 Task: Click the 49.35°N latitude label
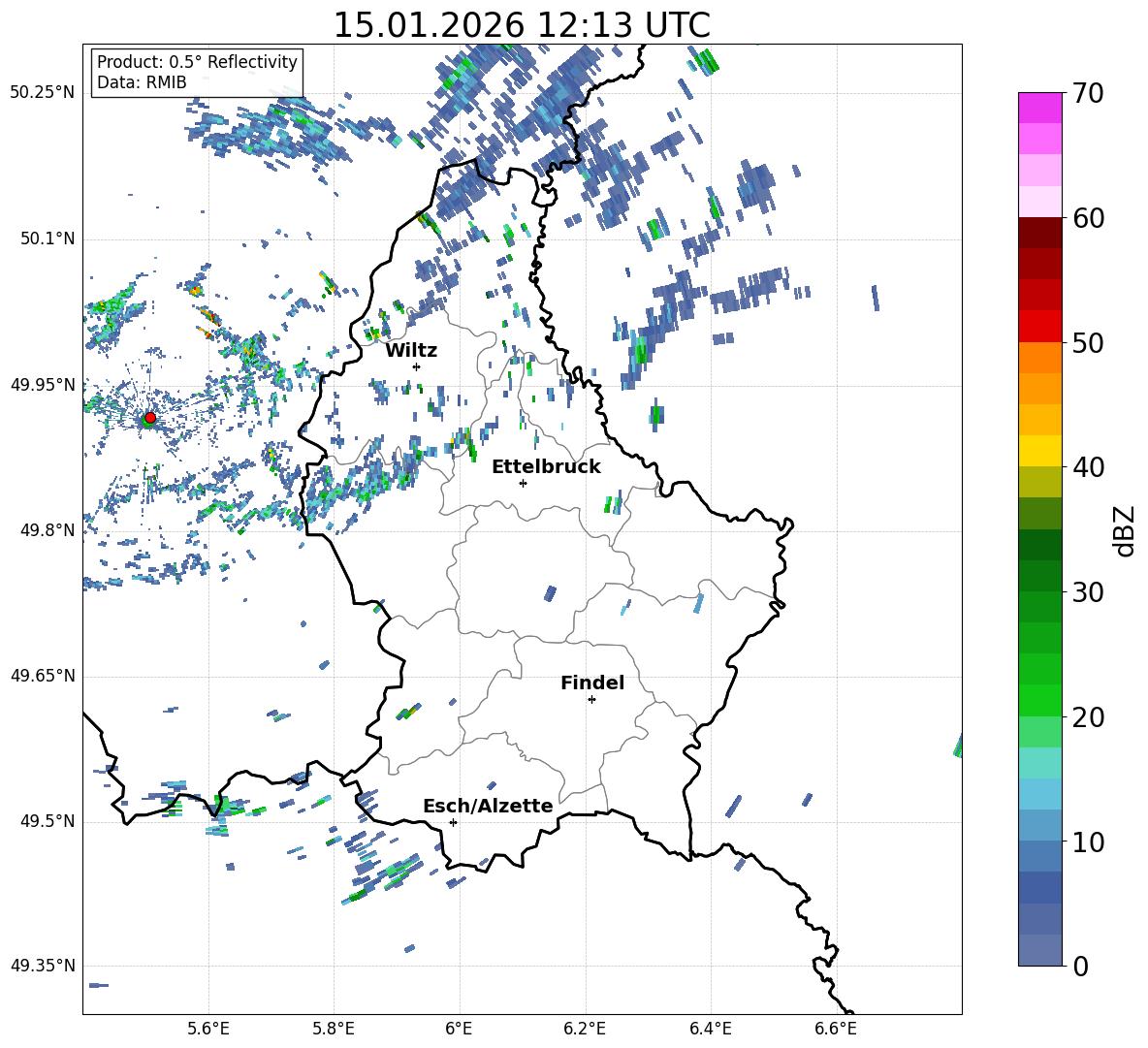(43, 966)
